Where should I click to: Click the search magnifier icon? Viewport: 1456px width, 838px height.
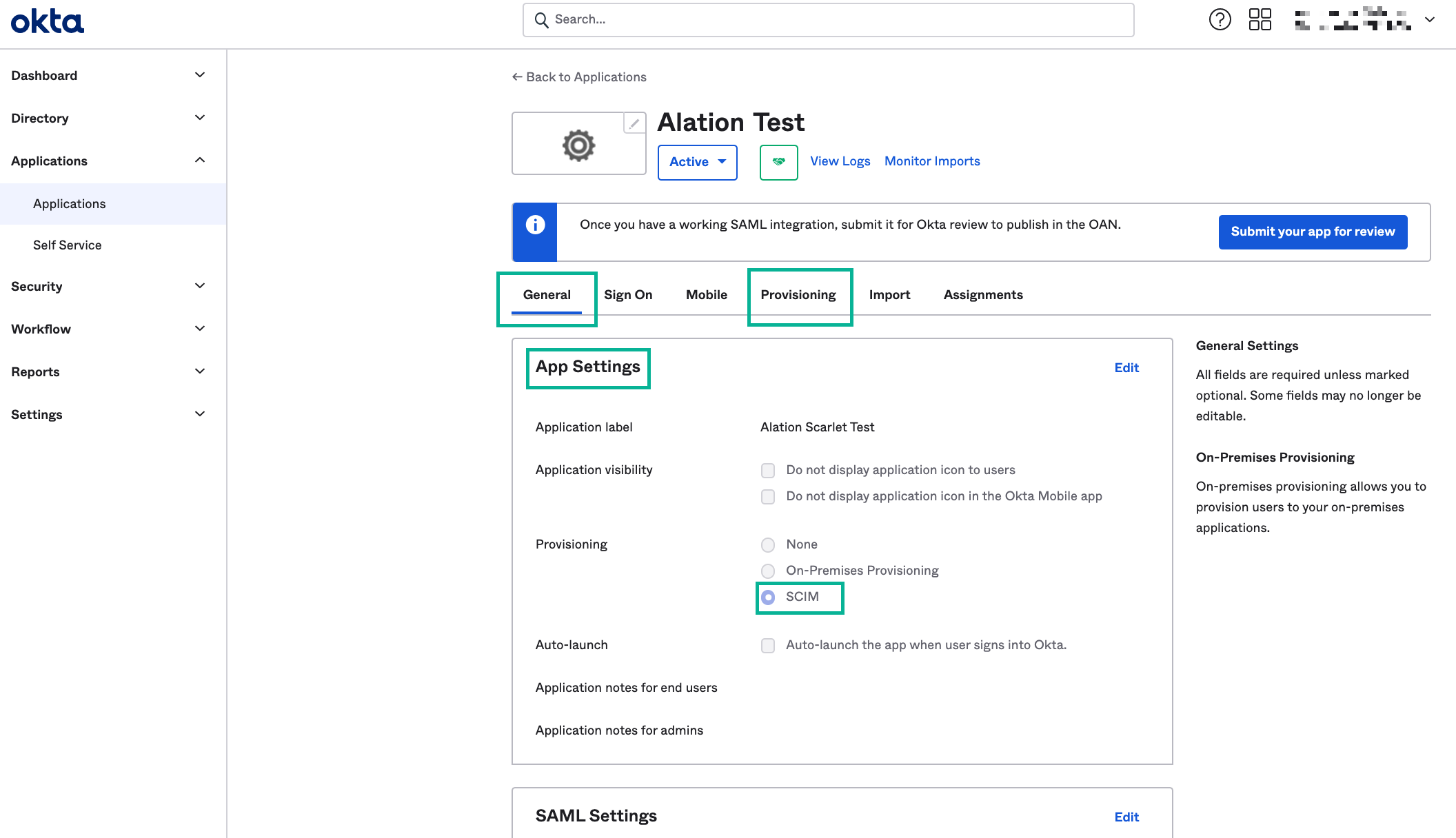click(542, 20)
